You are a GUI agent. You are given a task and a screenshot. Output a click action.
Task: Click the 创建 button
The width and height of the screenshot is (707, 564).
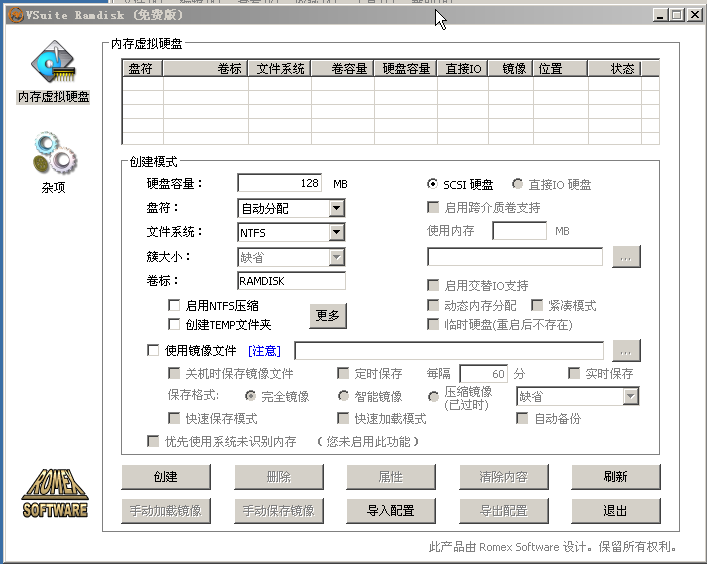click(x=166, y=477)
